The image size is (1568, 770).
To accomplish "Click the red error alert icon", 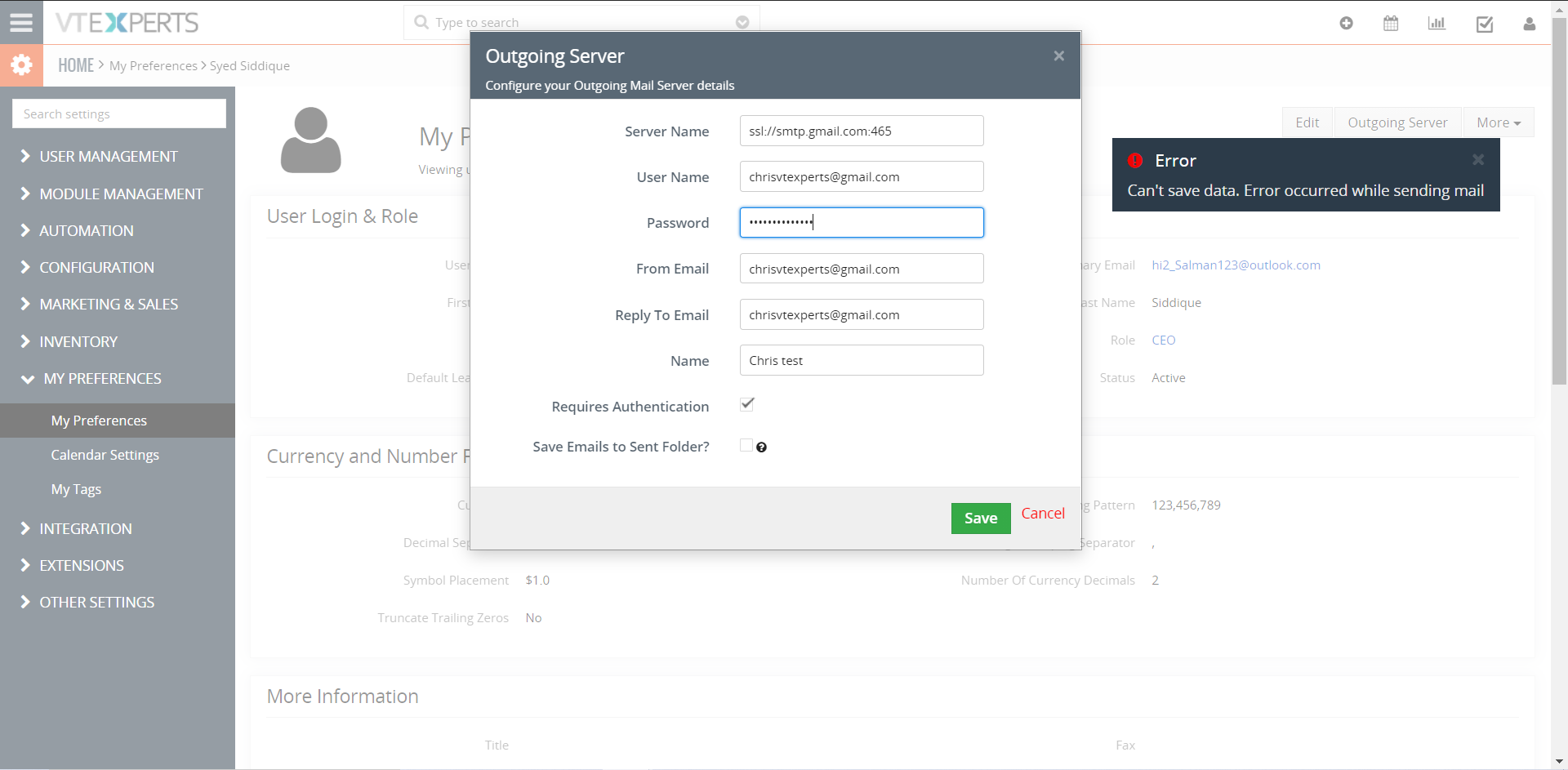I will point(1135,160).
